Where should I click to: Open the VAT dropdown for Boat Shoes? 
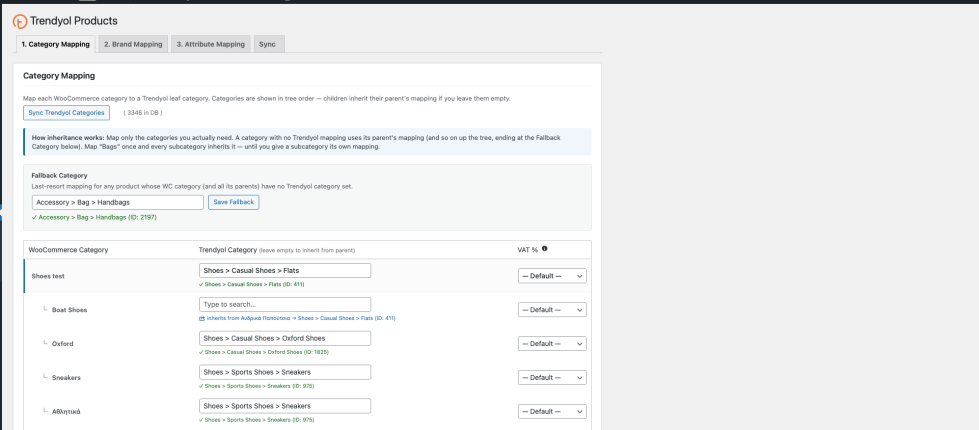click(x=552, y=310)
